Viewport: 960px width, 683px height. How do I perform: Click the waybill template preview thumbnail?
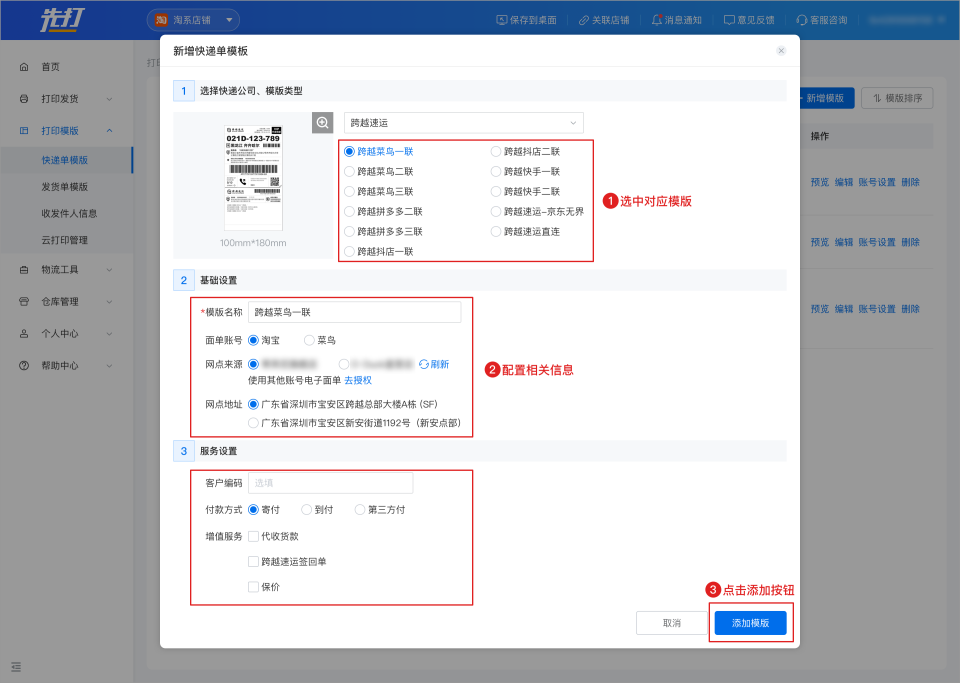pos(253,179)
